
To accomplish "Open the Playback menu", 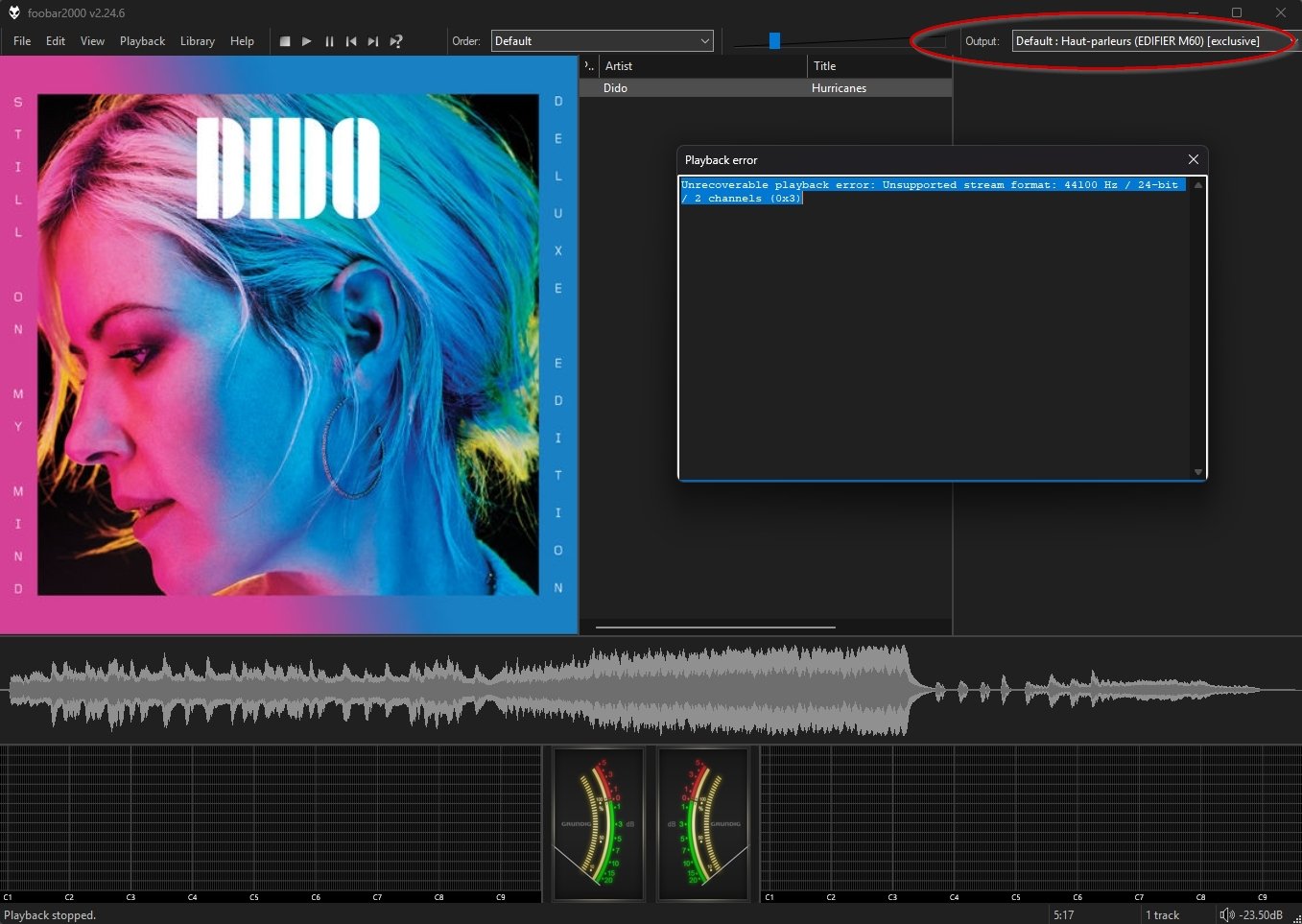I will 142,41.
